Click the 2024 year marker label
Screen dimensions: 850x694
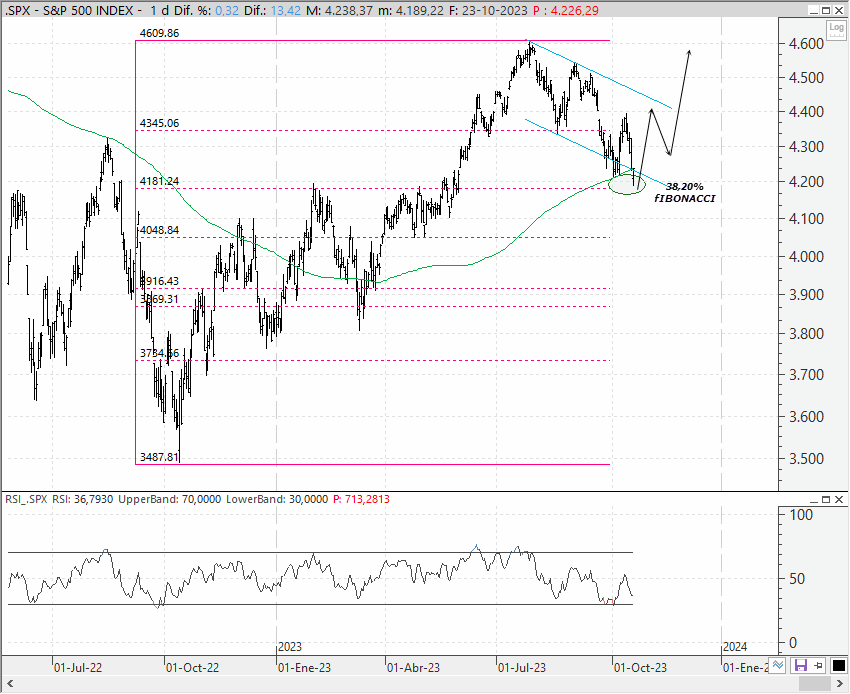pos(735,647)
